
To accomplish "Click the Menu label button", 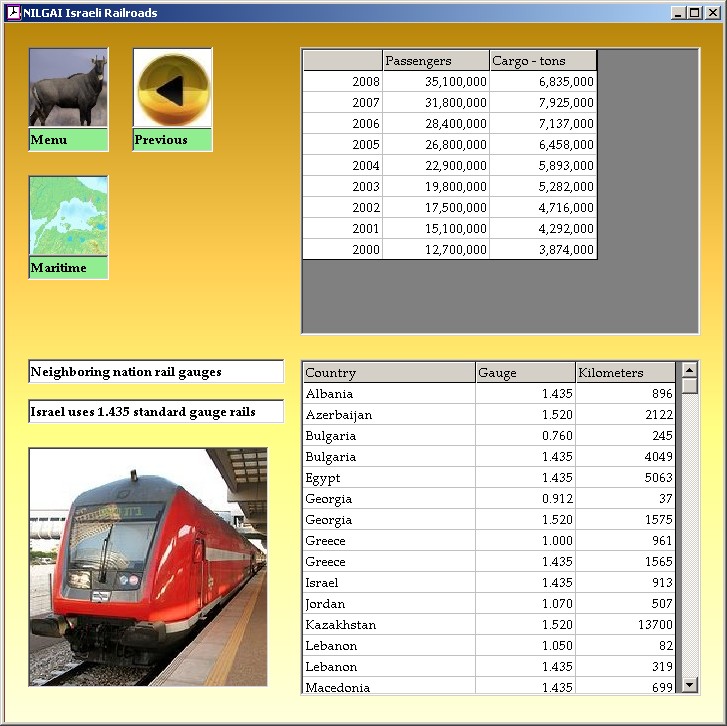I will coord(68,140).
